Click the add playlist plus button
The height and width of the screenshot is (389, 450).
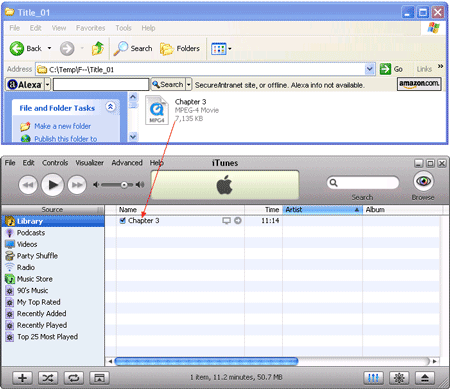[x=22, y=378]
